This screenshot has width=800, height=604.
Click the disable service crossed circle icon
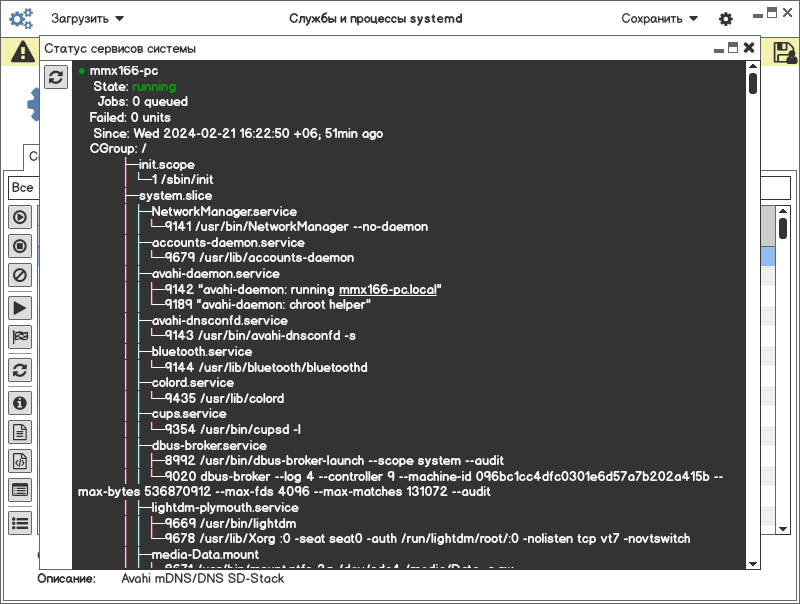(20, 275)
